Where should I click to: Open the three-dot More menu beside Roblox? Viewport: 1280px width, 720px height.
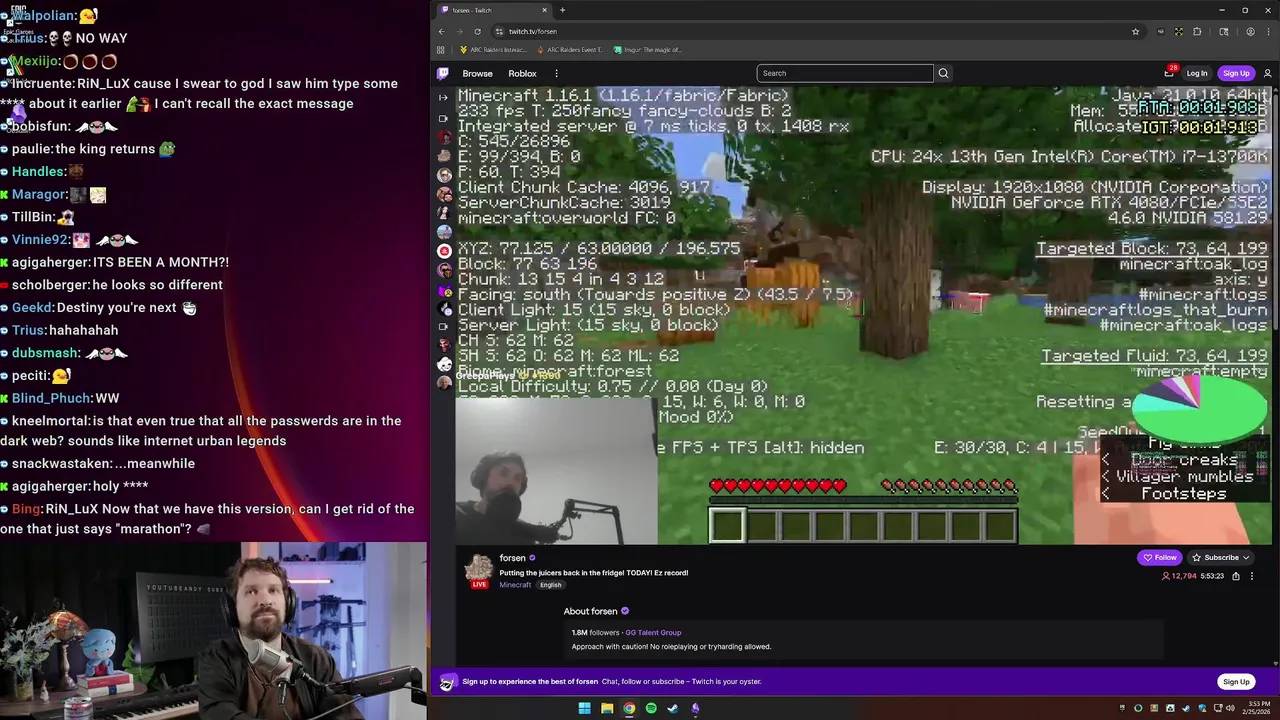[556, 73]
